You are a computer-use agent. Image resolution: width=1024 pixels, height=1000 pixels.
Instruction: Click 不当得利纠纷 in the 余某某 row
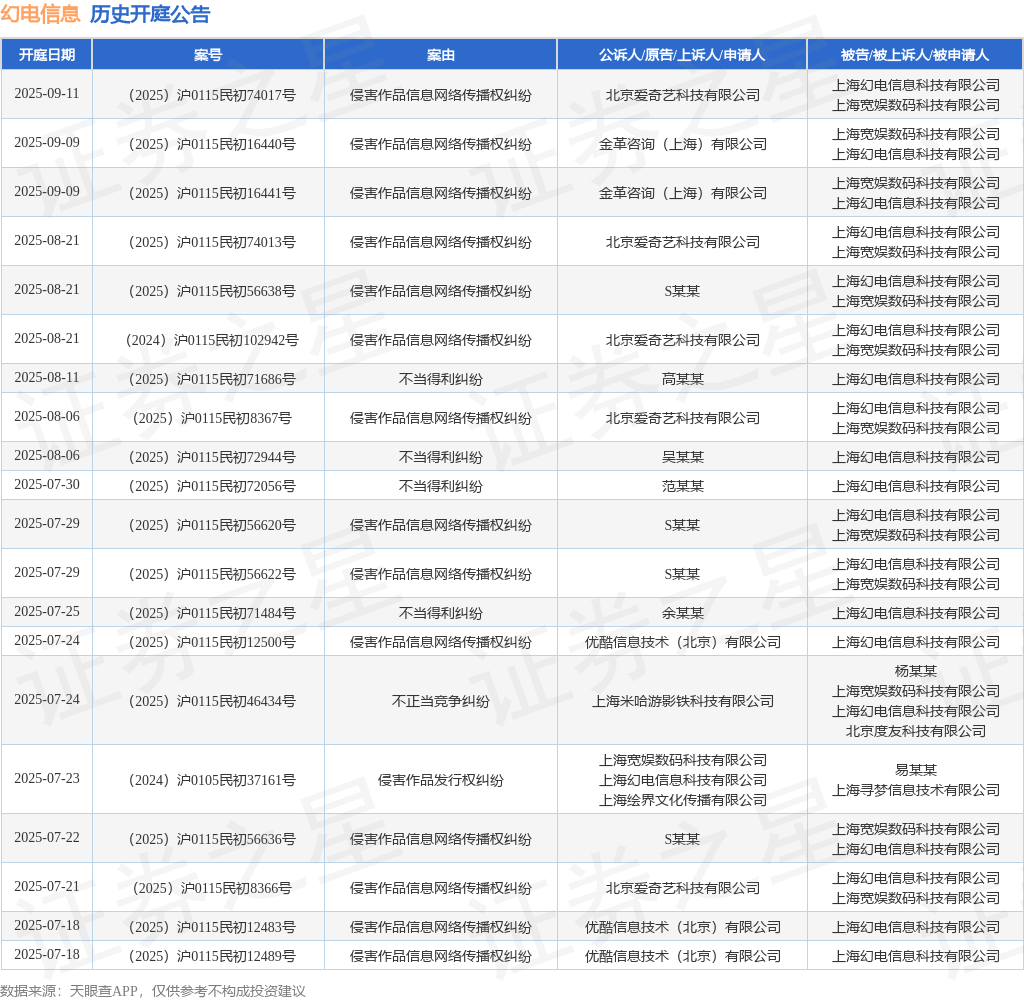pos(440,613)
